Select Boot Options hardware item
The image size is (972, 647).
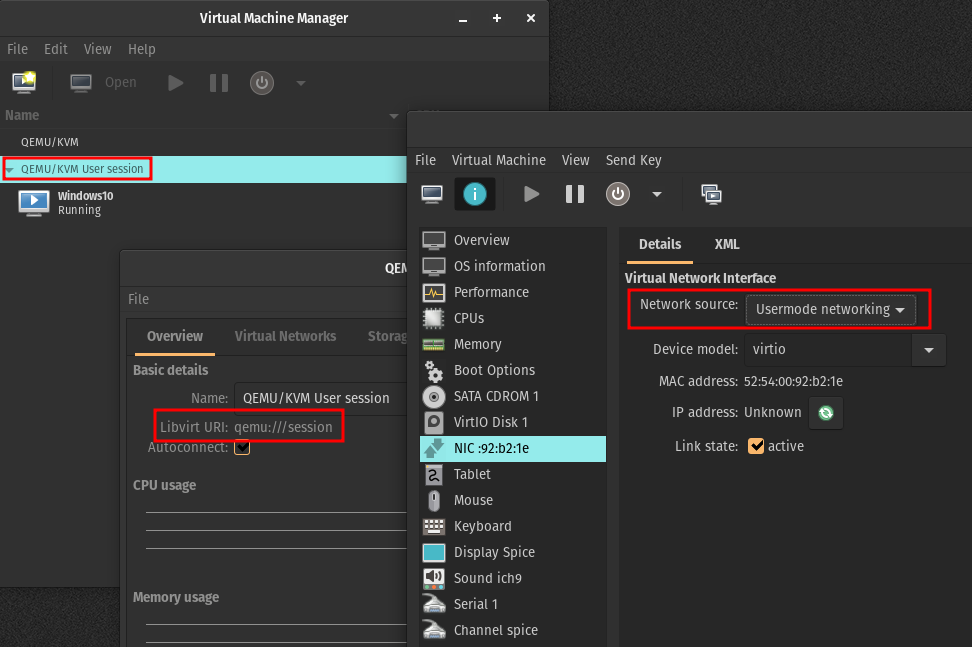point(513,370)
